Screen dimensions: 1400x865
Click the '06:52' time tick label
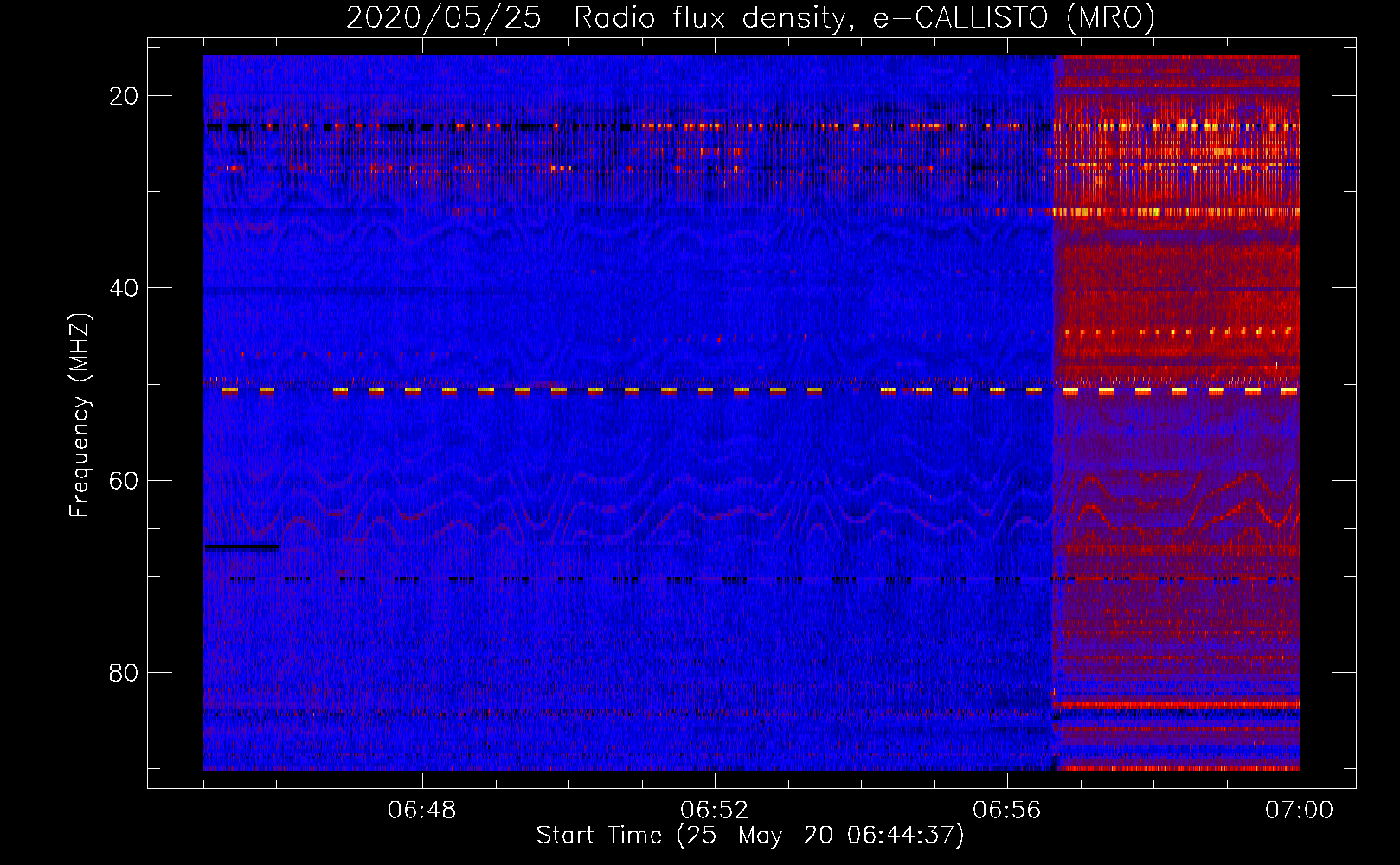tap(715, 811)
